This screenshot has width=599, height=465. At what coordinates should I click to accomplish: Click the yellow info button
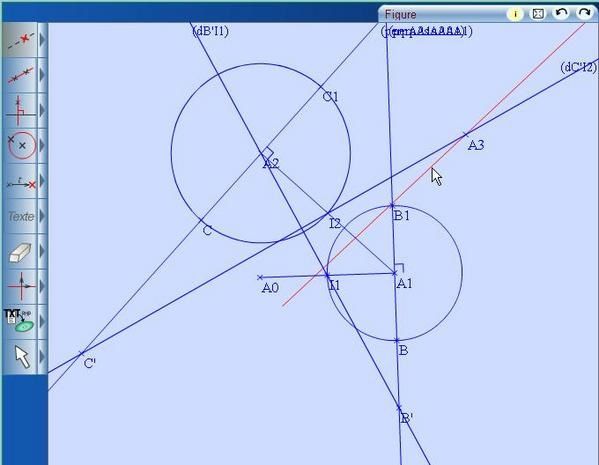click(x=515, y=14)
